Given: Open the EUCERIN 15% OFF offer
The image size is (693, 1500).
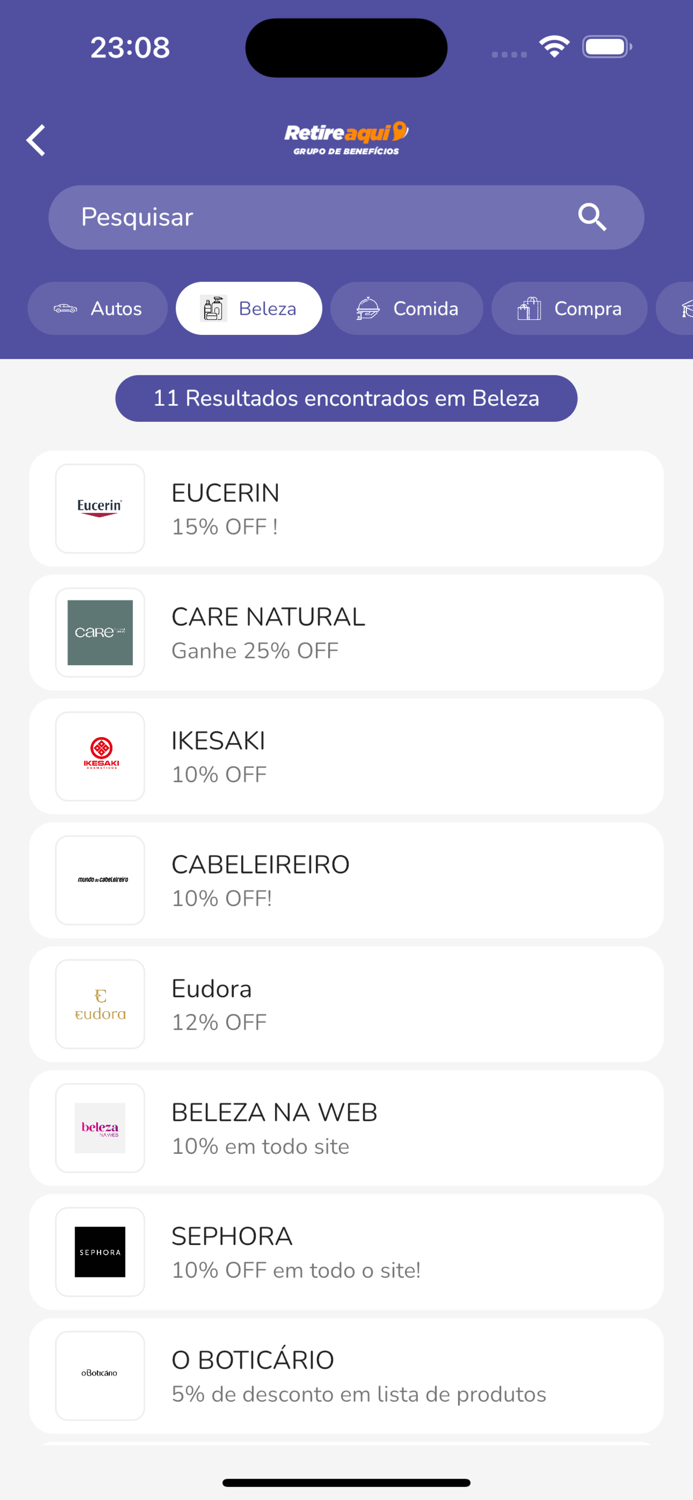Looking at the screenshot, I should (346, 508).
